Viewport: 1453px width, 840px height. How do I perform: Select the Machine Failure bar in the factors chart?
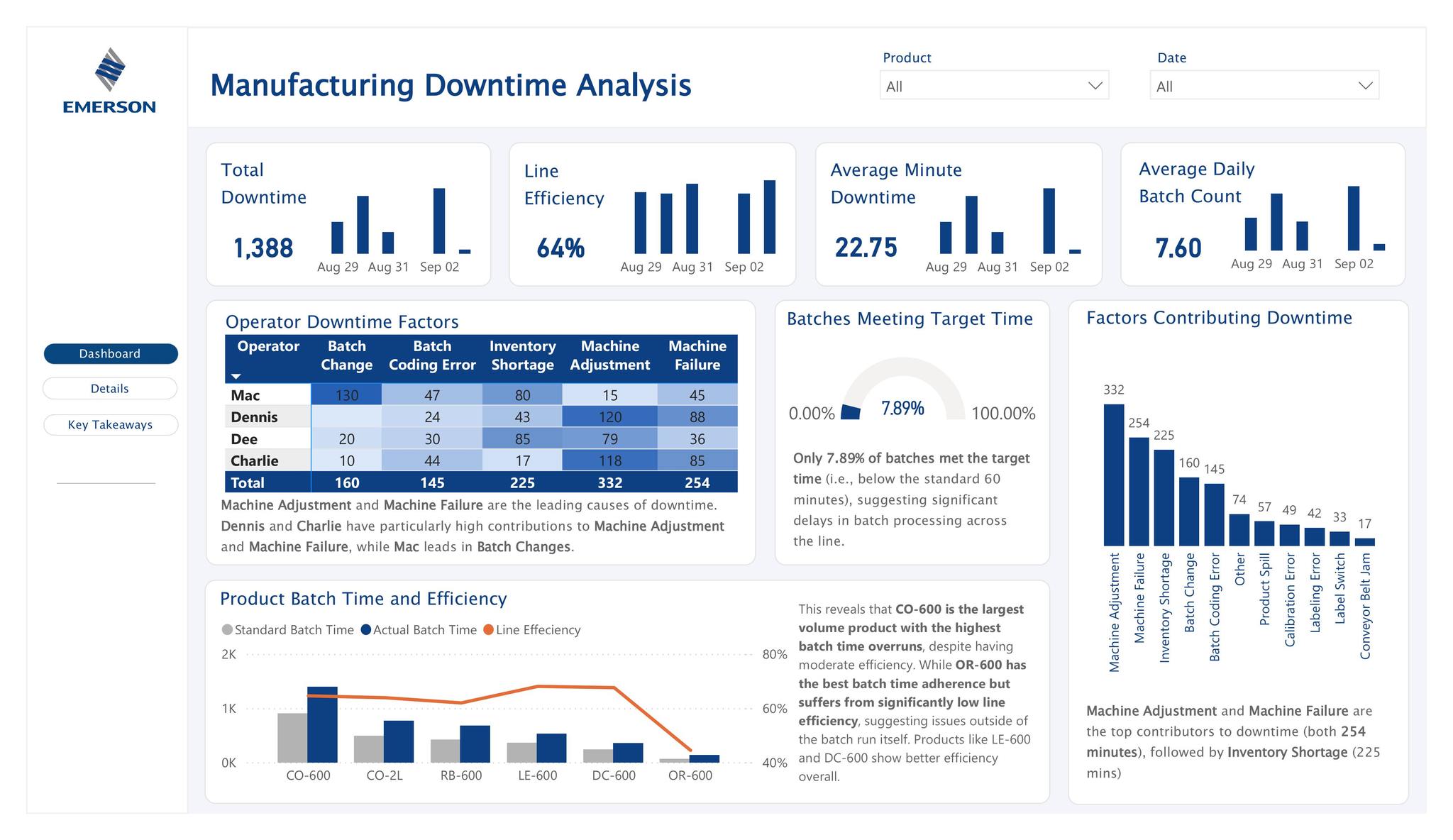pyautogui.click(x=1139, y=491)
